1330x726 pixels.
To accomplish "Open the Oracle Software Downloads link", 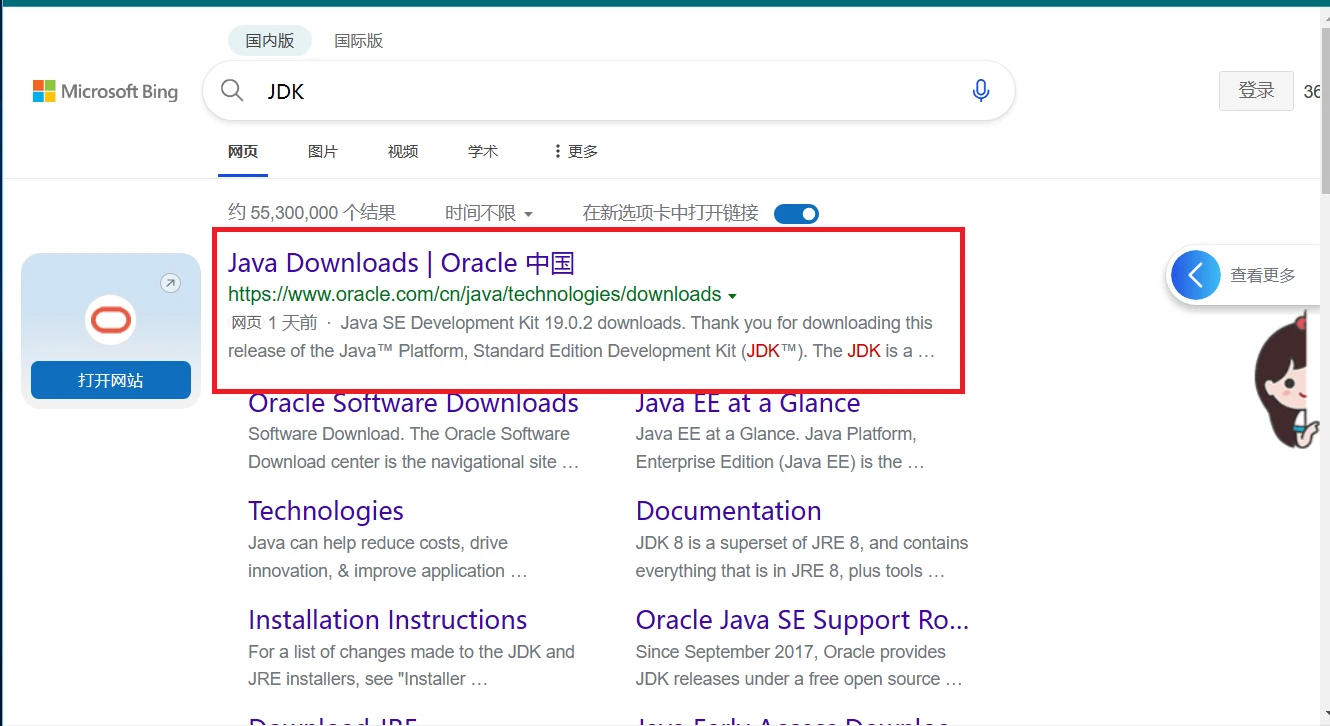I will pos(413,403).
